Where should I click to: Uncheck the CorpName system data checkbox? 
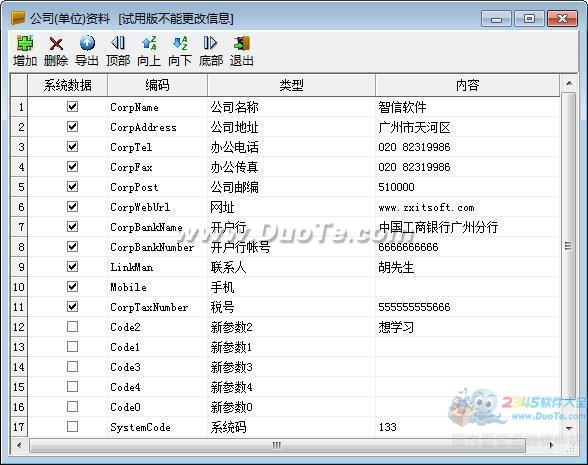click(72, 106)
